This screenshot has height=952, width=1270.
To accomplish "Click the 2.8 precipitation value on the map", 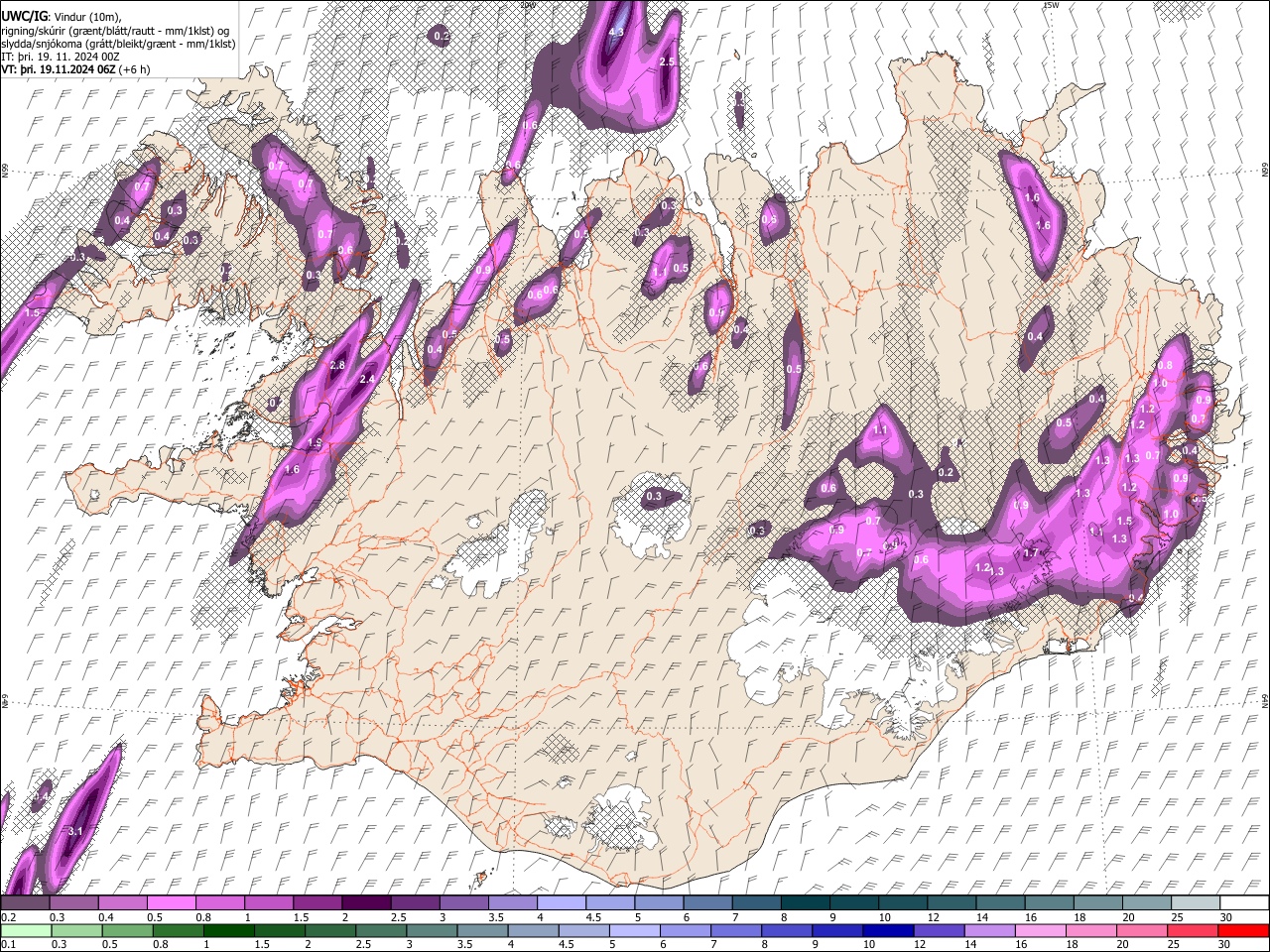I will pos(337,366).
